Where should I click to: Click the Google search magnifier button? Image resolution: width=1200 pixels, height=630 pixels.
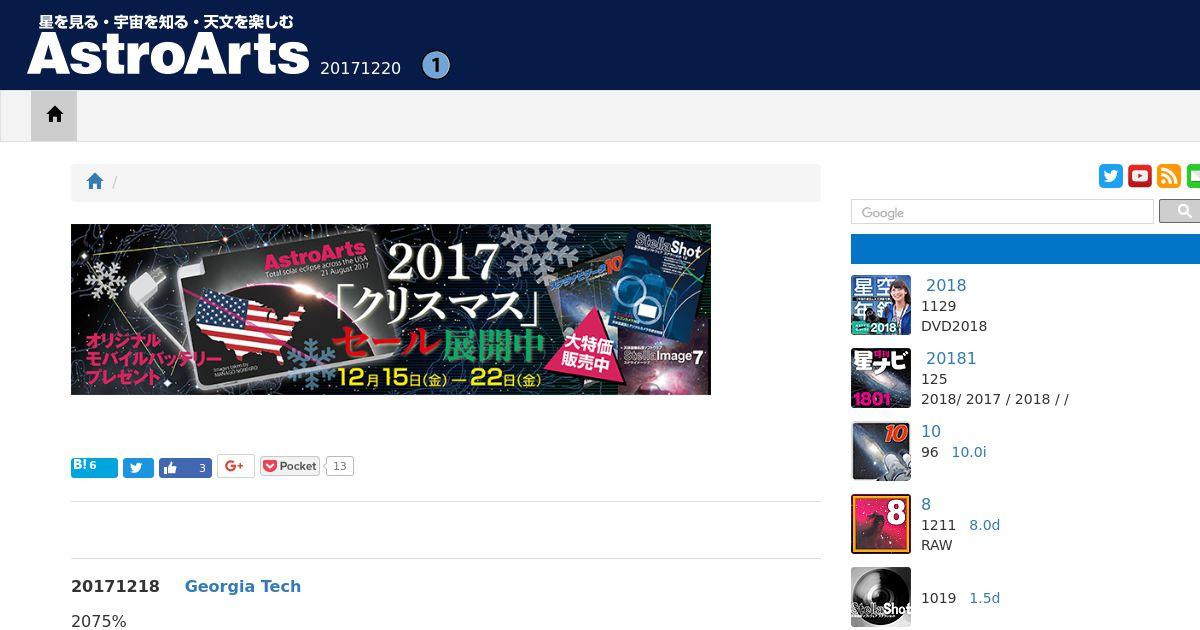coord(1180,211)
